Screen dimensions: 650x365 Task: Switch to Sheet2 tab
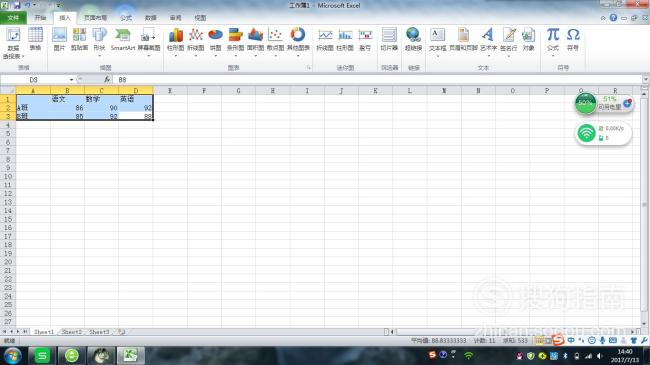(x=72, y=332)
